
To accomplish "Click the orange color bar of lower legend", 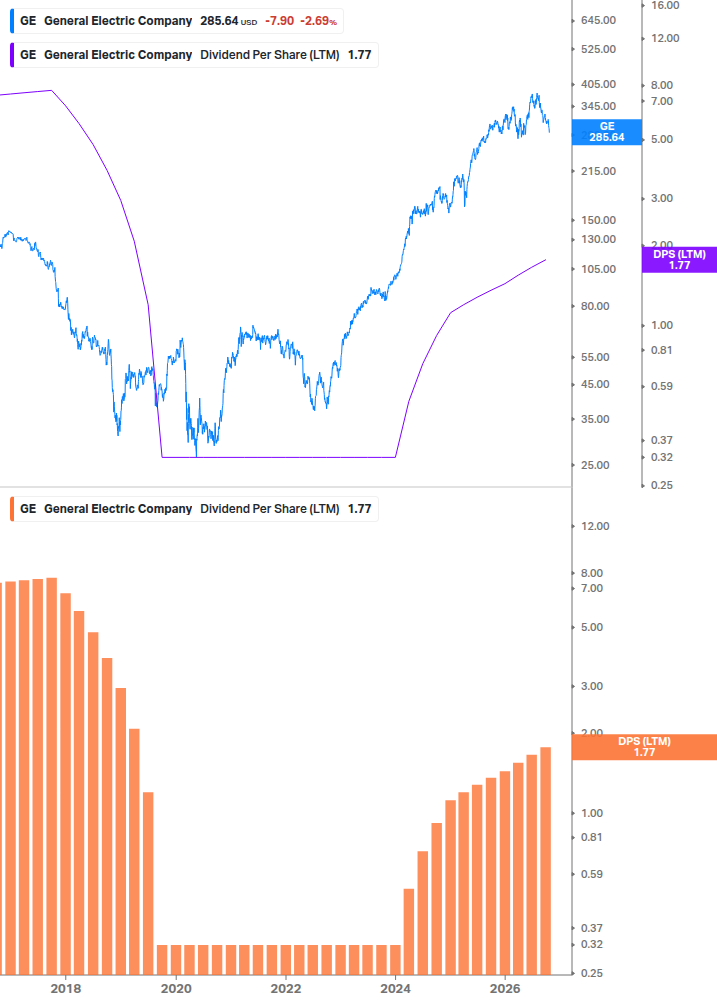I will click(x=12, y=509).
